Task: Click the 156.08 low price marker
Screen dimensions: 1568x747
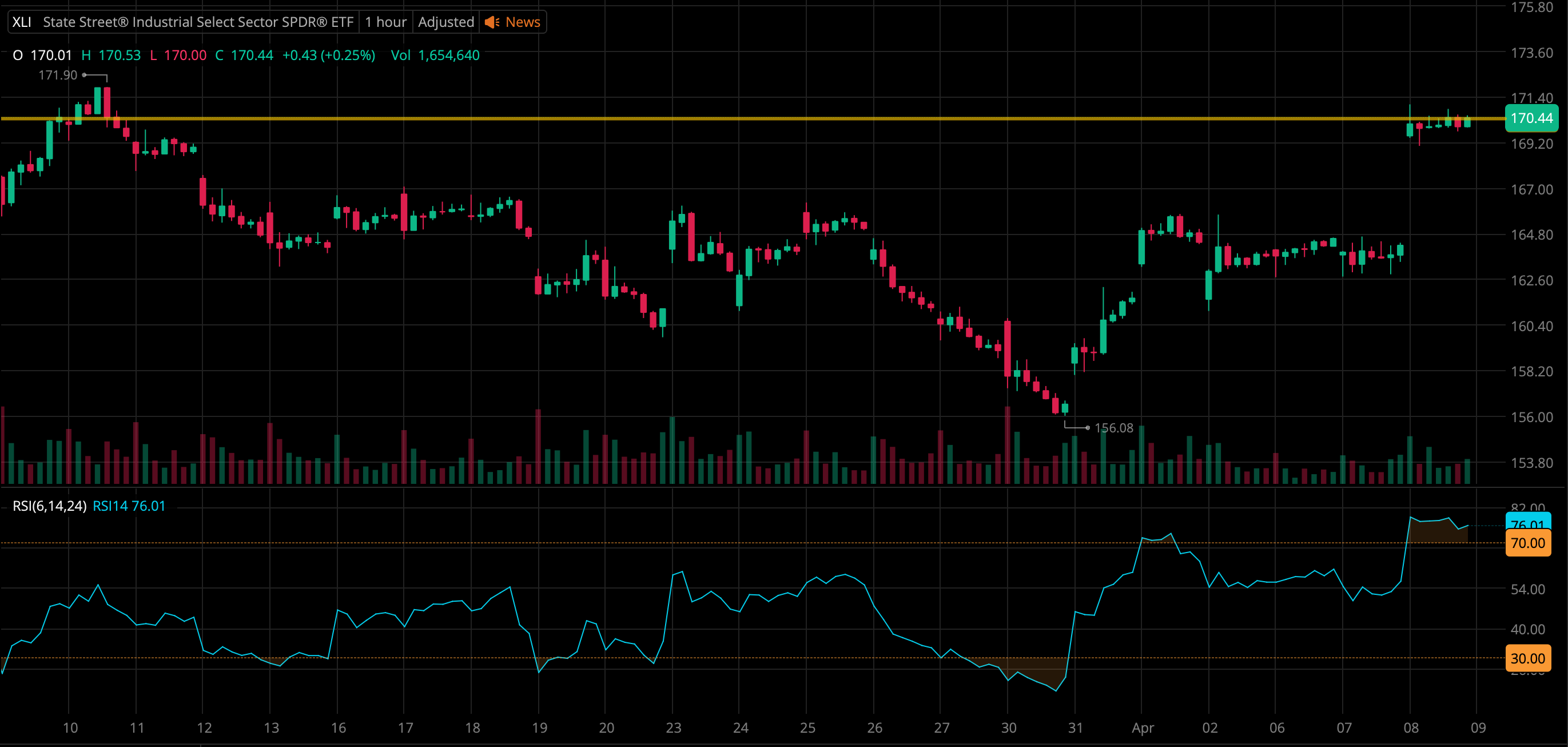Action: click(x=1113, y=428)
